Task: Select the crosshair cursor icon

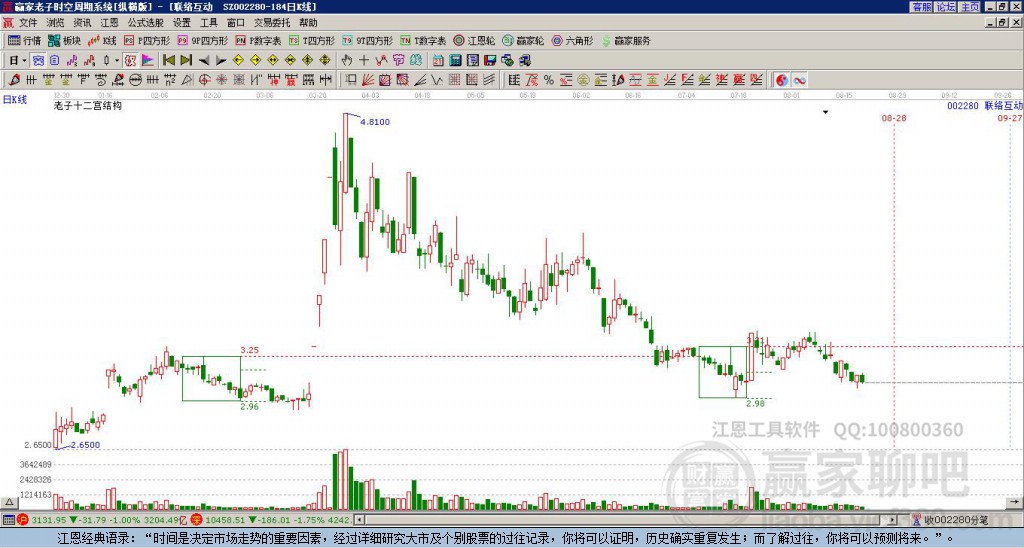Action: [364, 61]
